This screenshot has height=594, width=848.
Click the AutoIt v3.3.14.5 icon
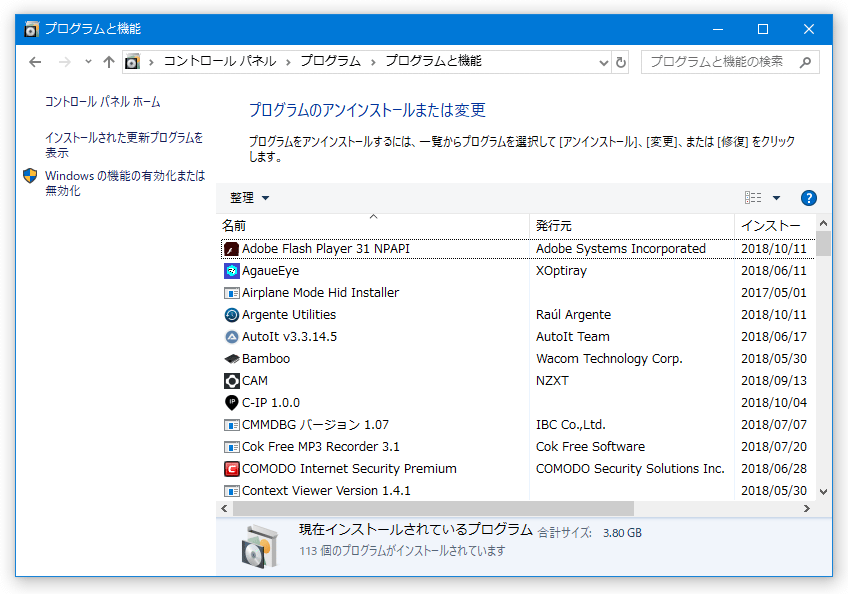(231, 337)
